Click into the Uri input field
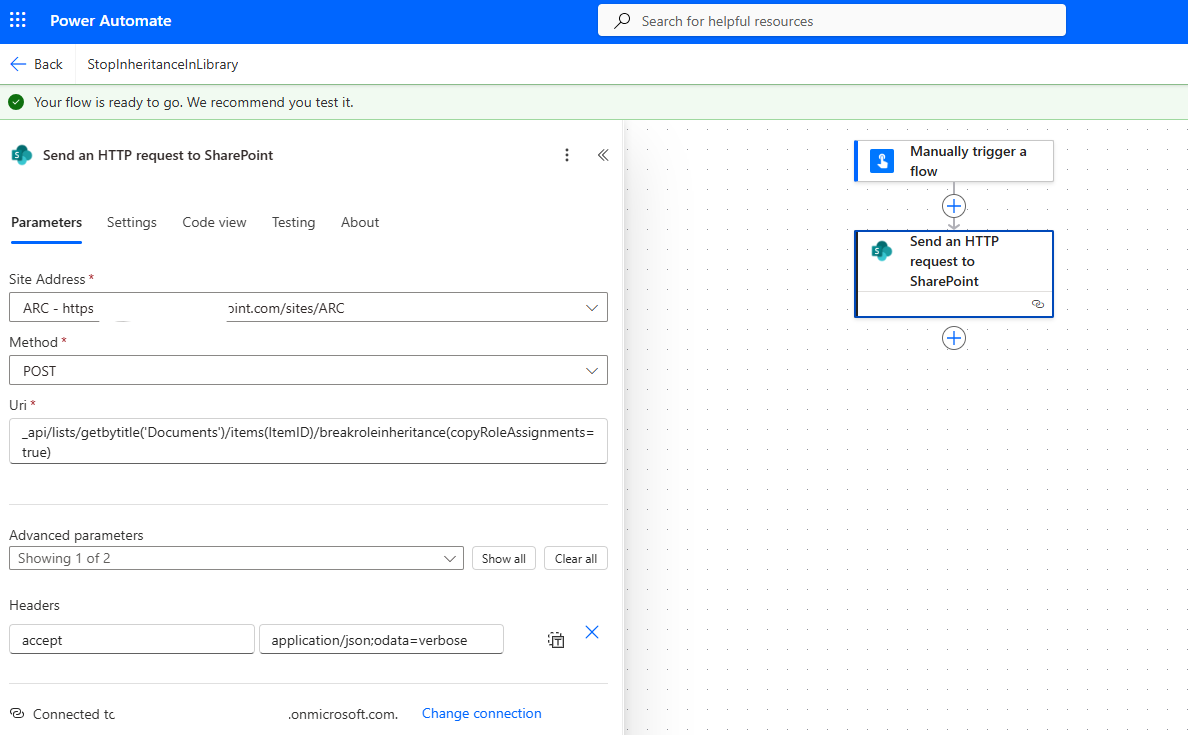Screen dimensions: 1188x735 [x=308, y=441]
